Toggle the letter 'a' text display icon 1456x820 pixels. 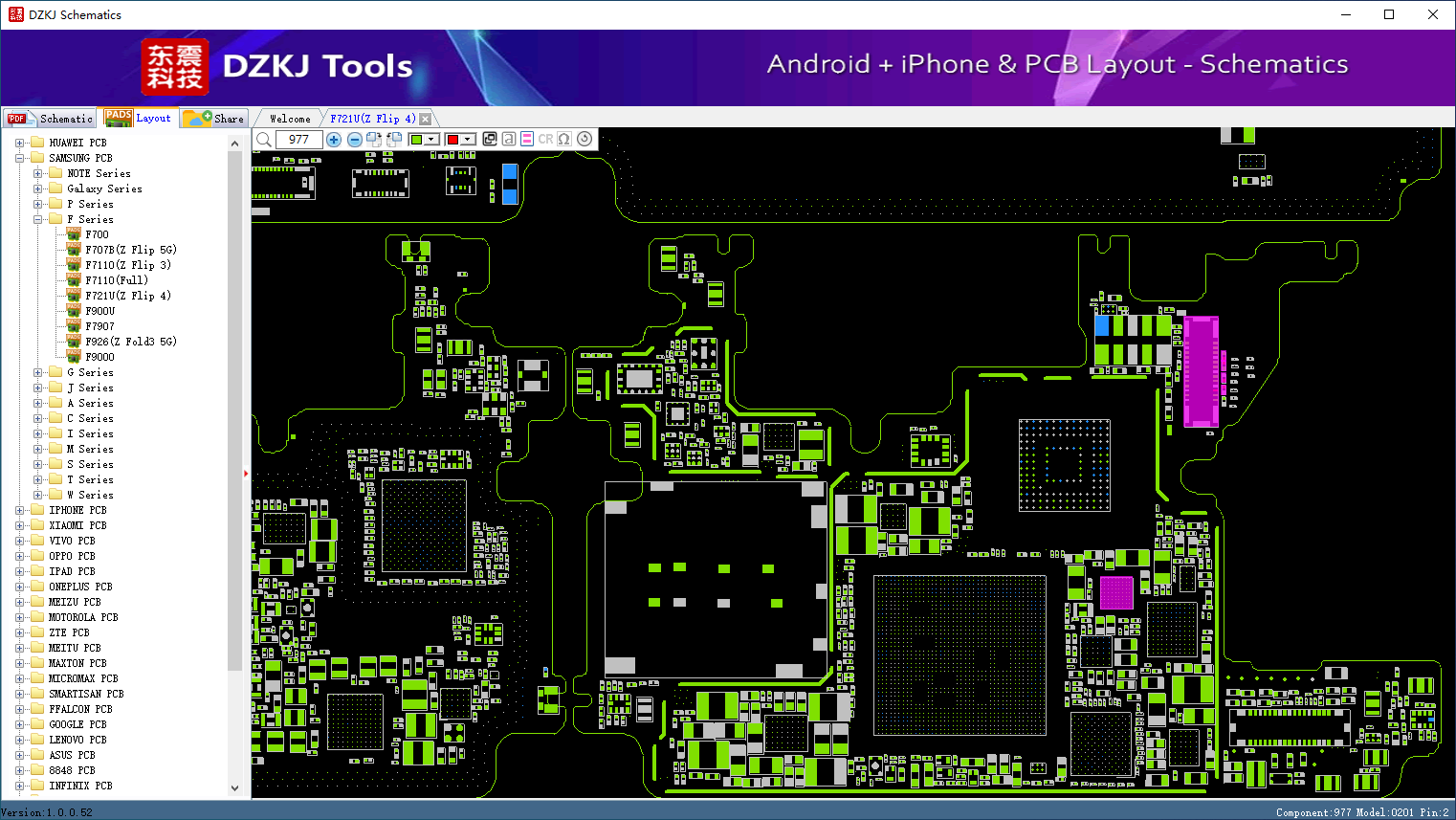click(509, 139)
